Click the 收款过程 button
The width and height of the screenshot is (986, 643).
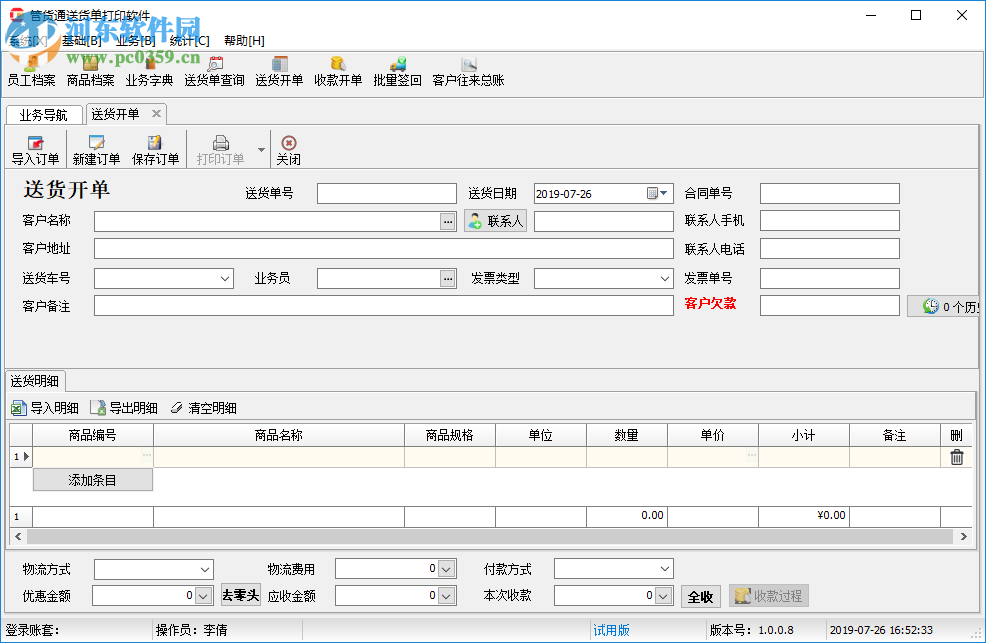coord(768,596)
